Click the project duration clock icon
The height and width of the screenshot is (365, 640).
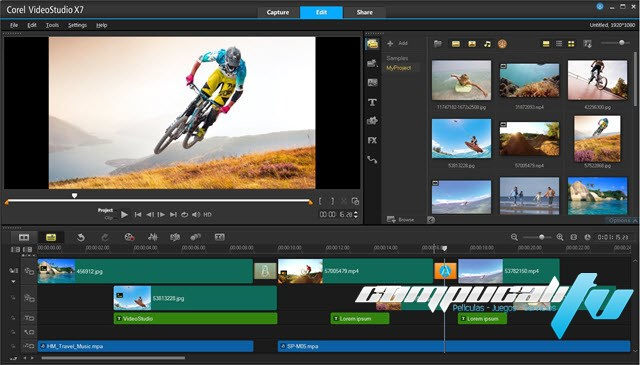(587, 237)
